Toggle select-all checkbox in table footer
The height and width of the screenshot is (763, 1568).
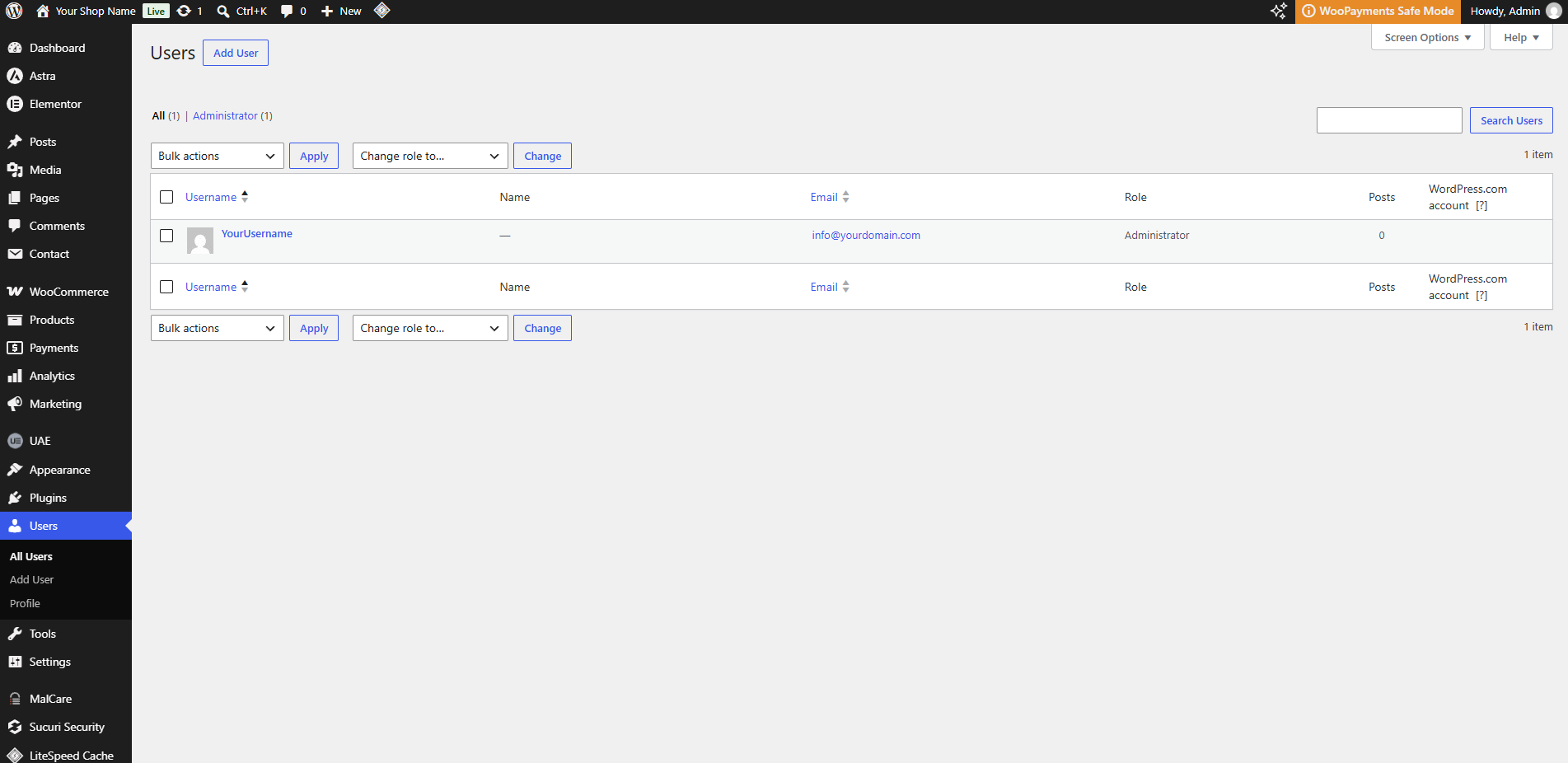[x=166, y=287]
